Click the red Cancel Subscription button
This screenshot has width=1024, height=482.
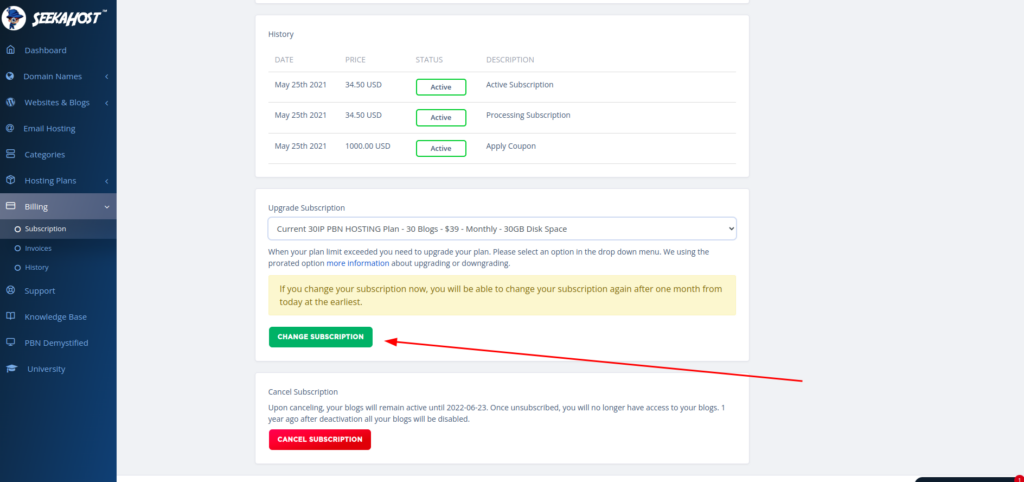[x=319, y=440]
